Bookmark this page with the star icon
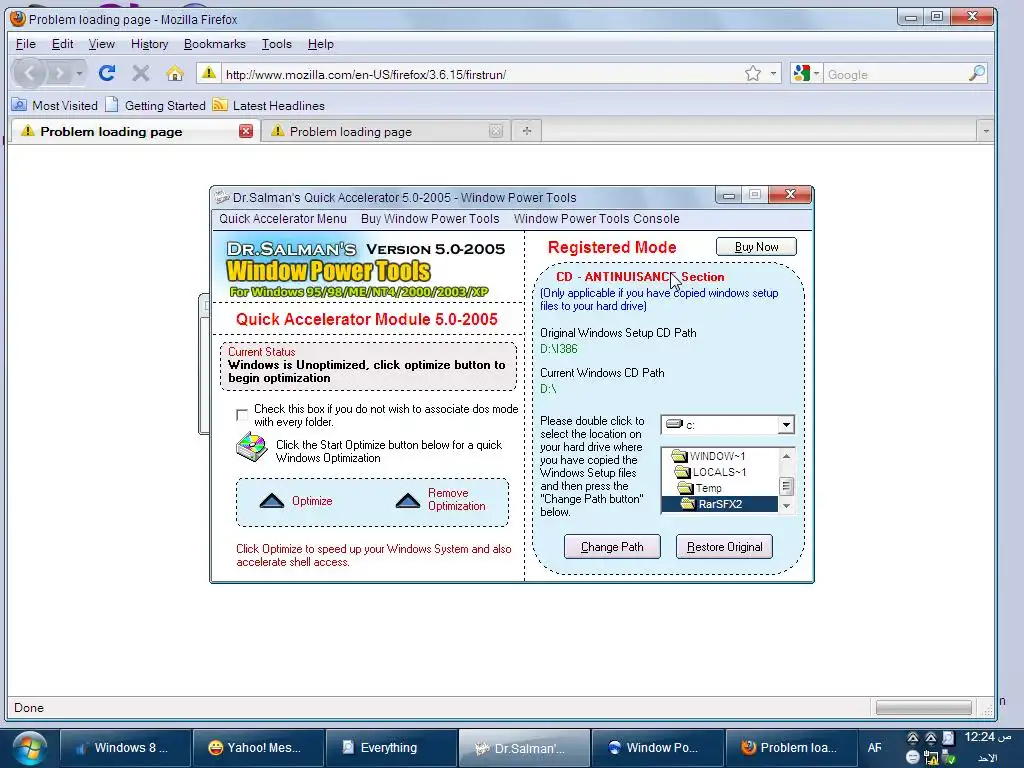 pos(753,73)
